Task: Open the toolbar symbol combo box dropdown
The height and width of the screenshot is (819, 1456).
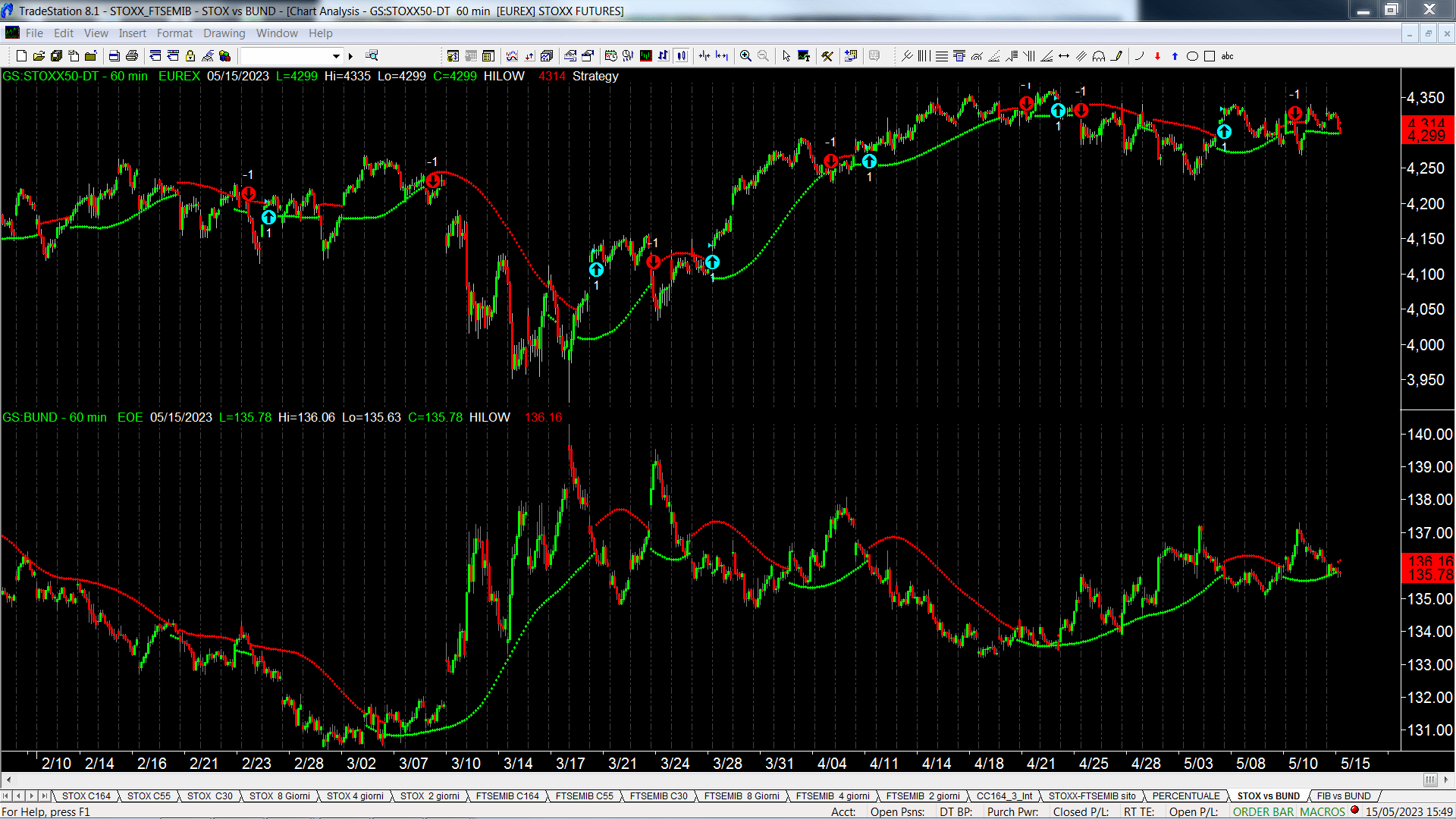Action: point(336,56)
